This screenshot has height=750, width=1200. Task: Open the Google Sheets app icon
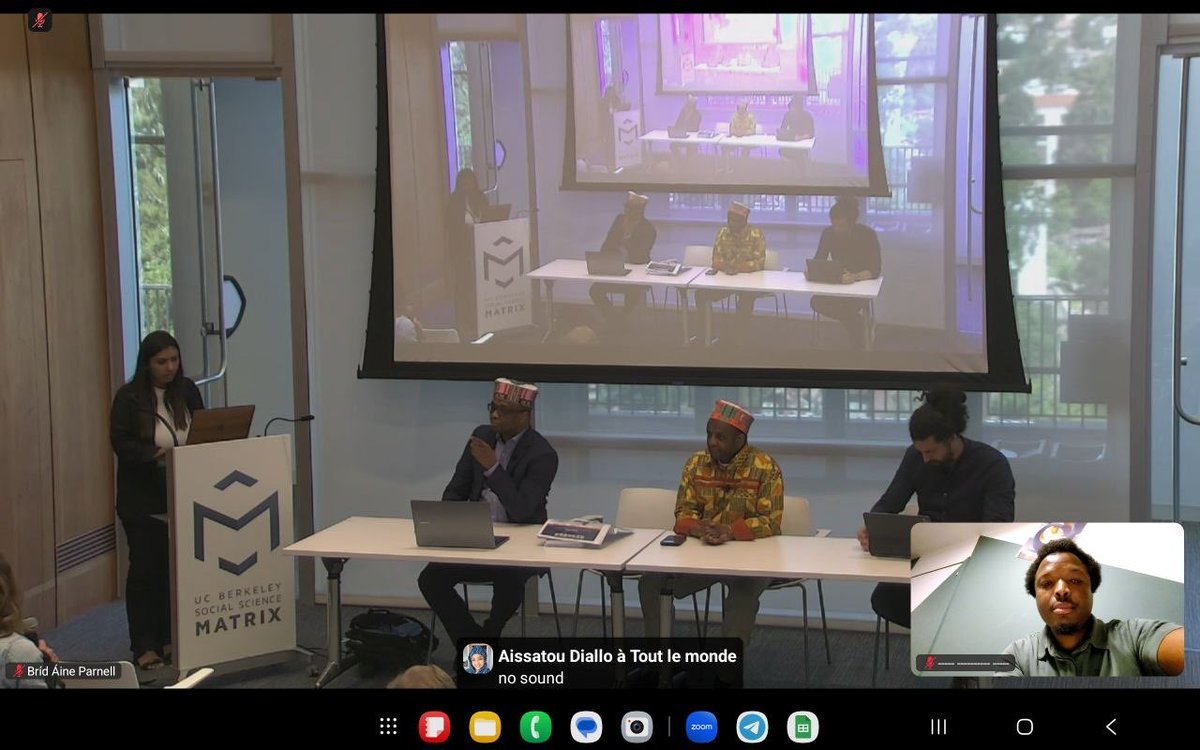click(802, 727)
